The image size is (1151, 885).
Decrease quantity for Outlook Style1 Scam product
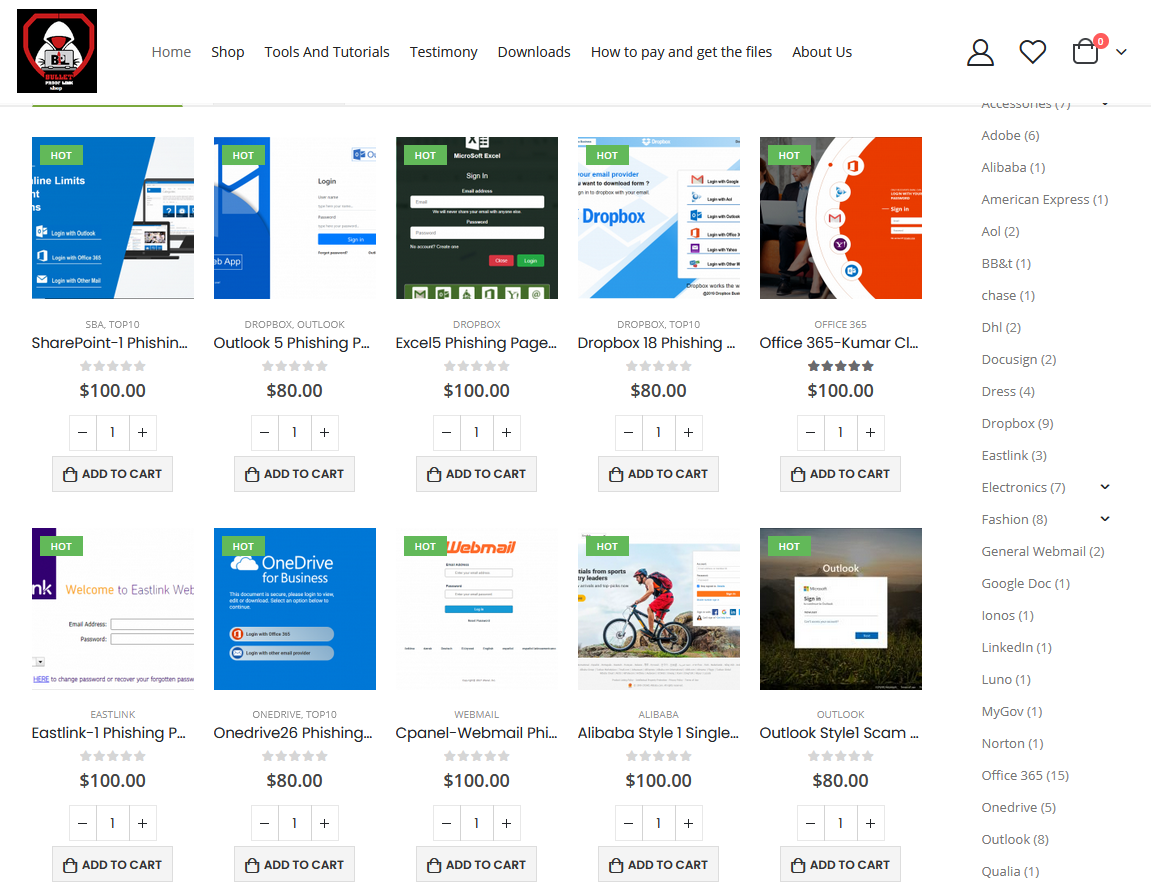click(x=810, y=822)
